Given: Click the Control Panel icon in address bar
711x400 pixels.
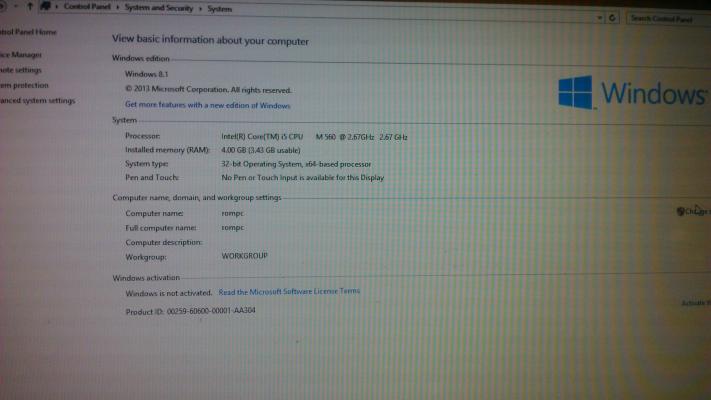Looking at the screenshot, I should (x=45, y=6).
